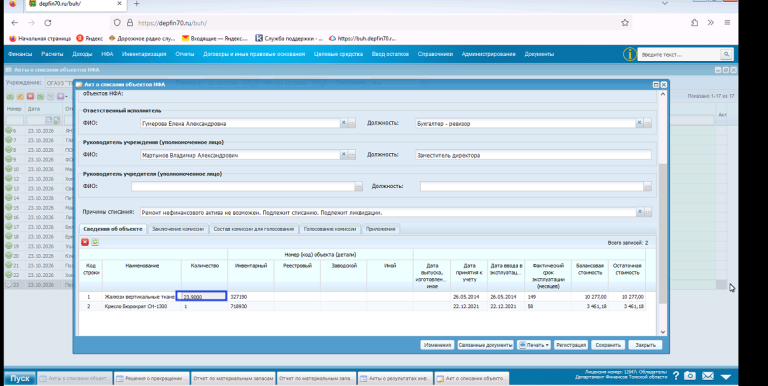Click the Изменения button
The height and width of the screenshot is (386, 768).
(437, 345)
